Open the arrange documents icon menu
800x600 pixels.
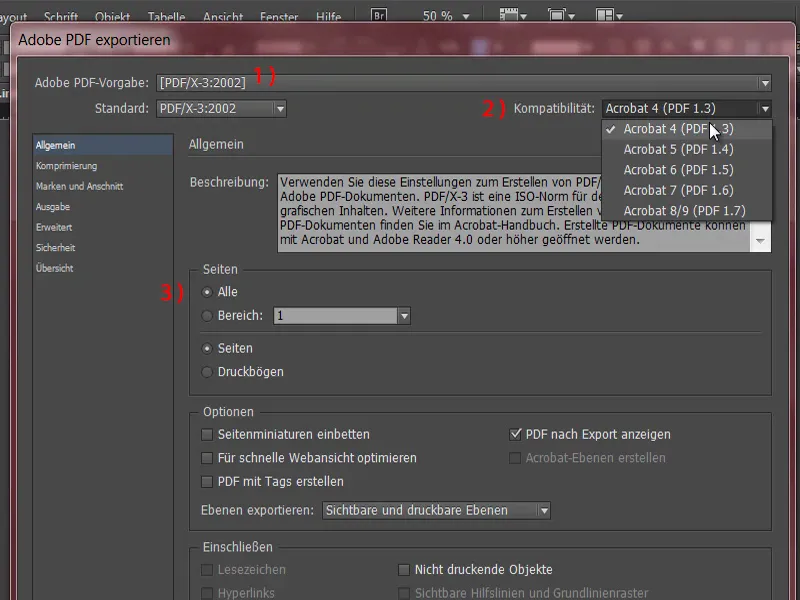point(609,15)
